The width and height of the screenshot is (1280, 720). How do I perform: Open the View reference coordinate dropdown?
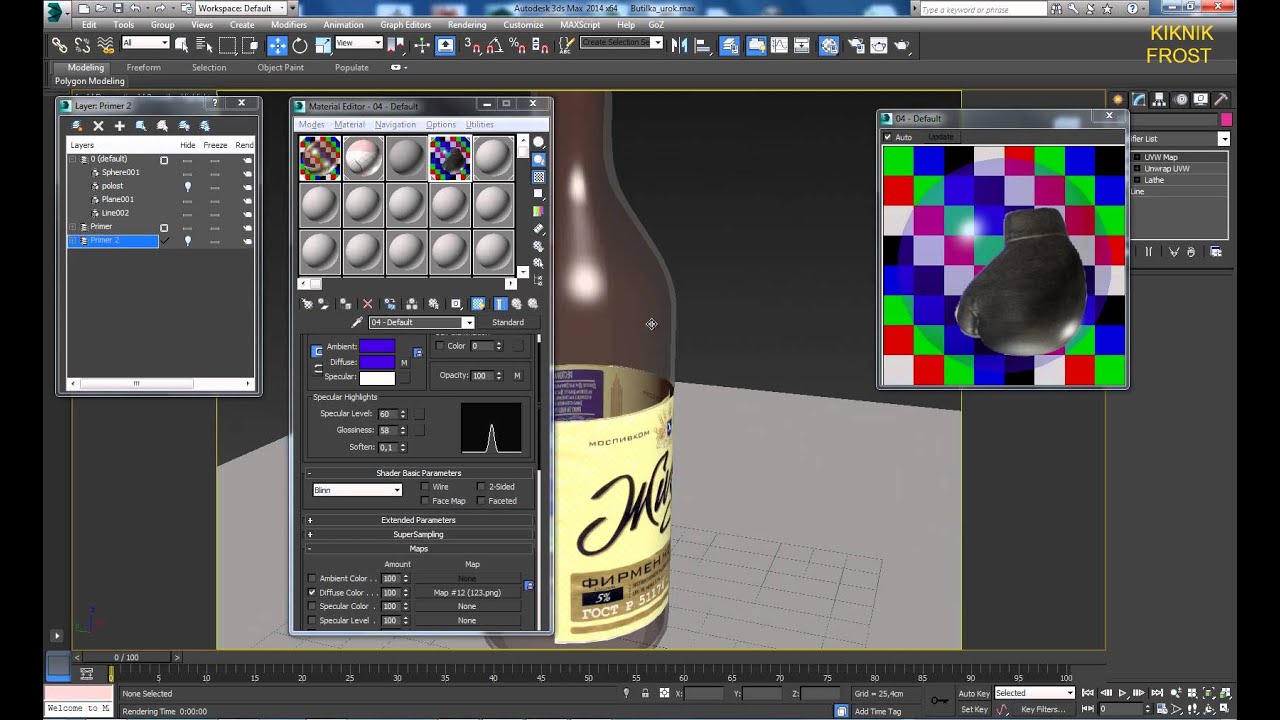(x=359, y=43)
